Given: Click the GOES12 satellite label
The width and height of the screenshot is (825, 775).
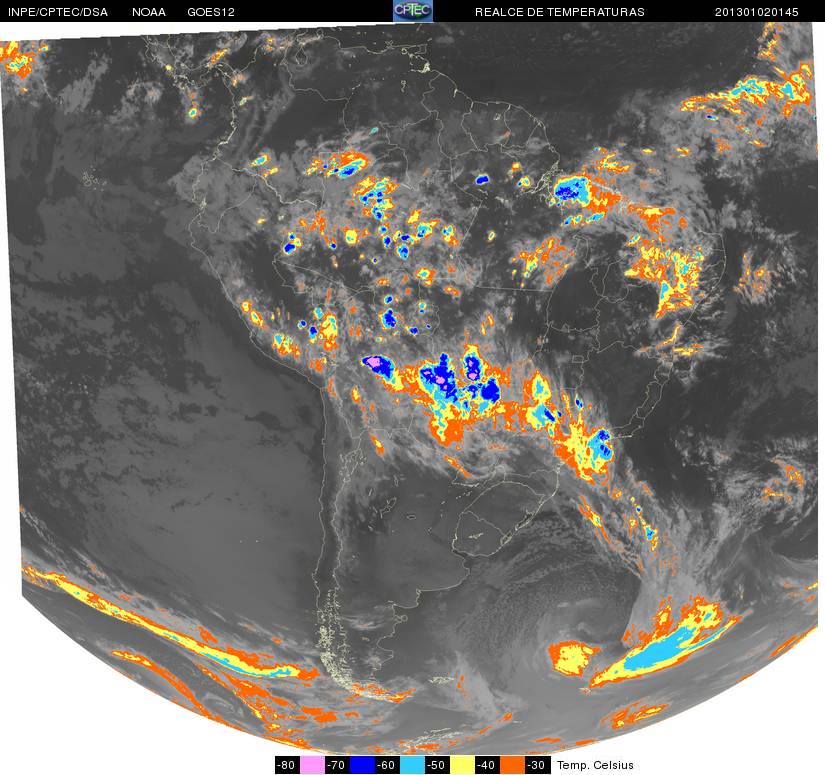Looking at the screenshot, I should click(211, 12).
